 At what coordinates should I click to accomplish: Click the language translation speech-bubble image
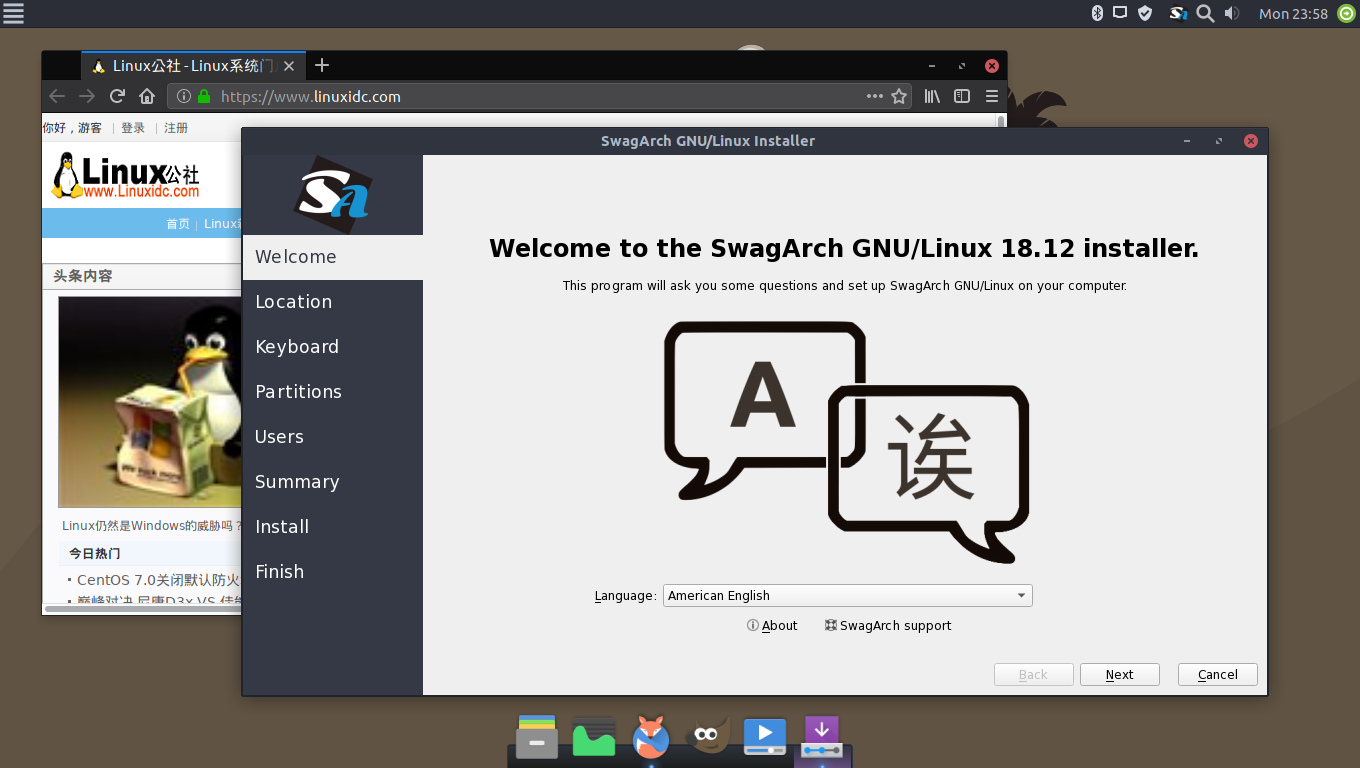(x=846, y=442)
